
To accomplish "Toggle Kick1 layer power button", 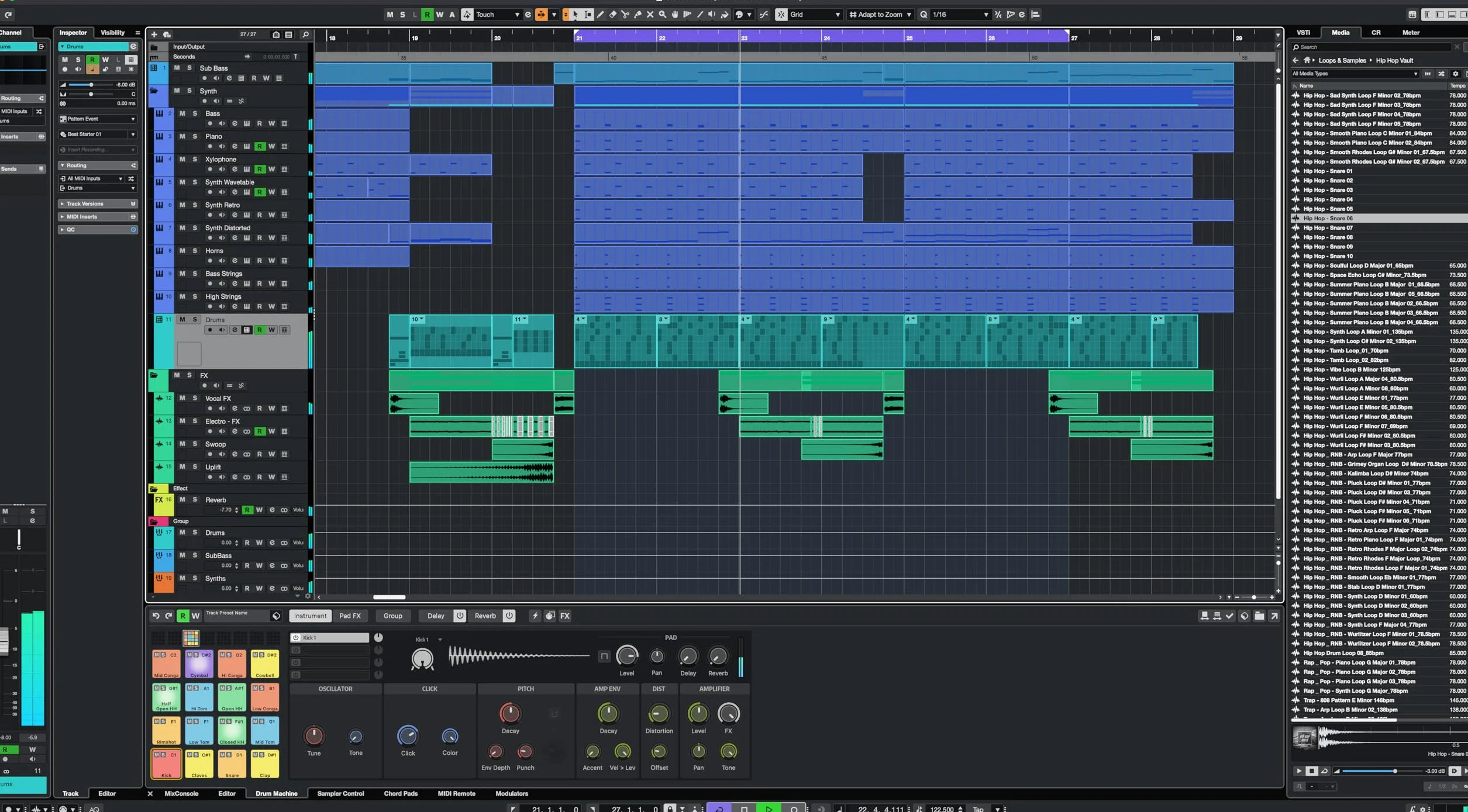I will 296,637.
